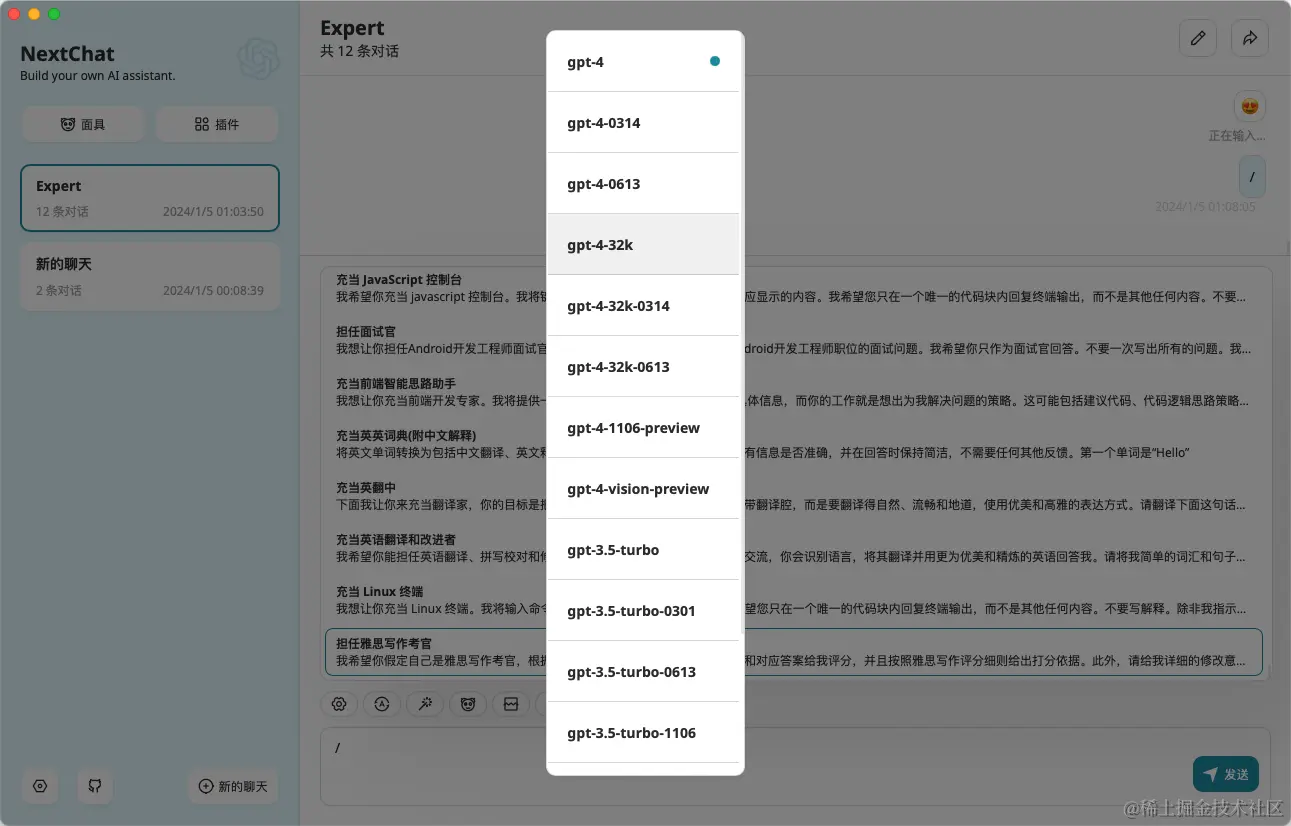Click the clear context break icon
This screenshot has width=1291, height=826.
tap(511, 704)
